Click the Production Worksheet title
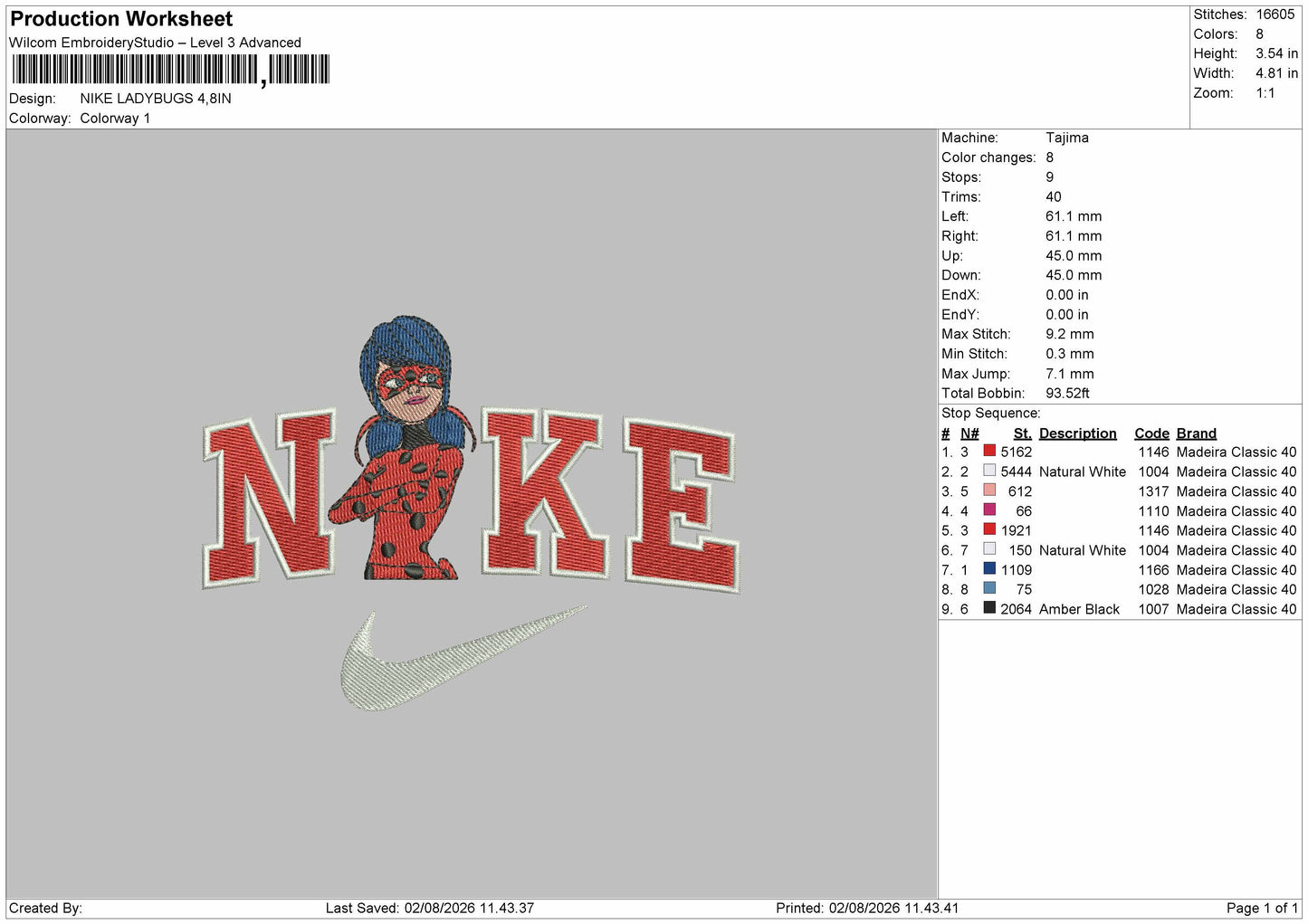 tap(121, 19)
